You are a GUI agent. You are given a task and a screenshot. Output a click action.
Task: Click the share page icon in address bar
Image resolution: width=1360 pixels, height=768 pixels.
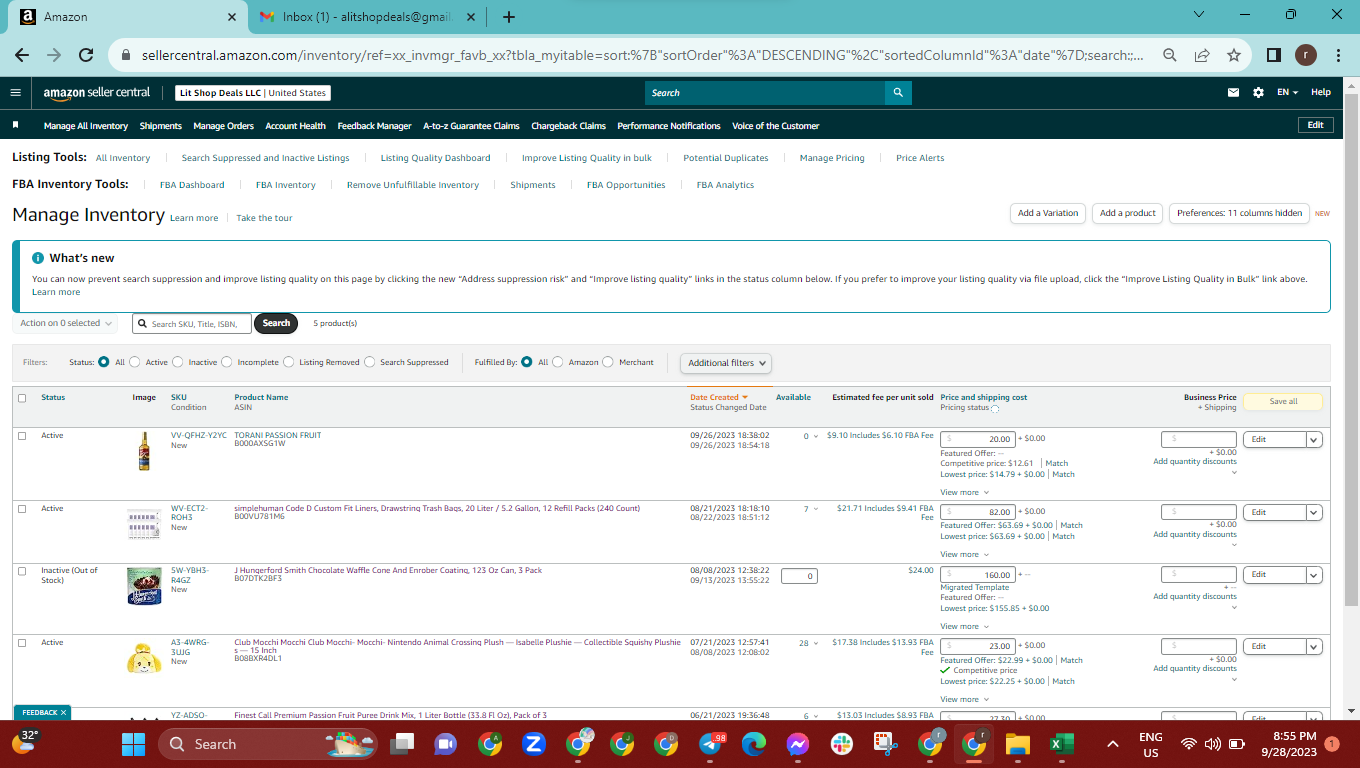tap(1201, 56)
